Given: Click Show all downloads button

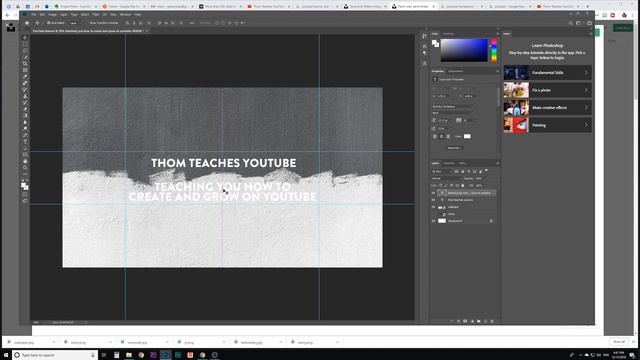Looking at the screenshot, I should pyautogui.click(x=619, y=342).
